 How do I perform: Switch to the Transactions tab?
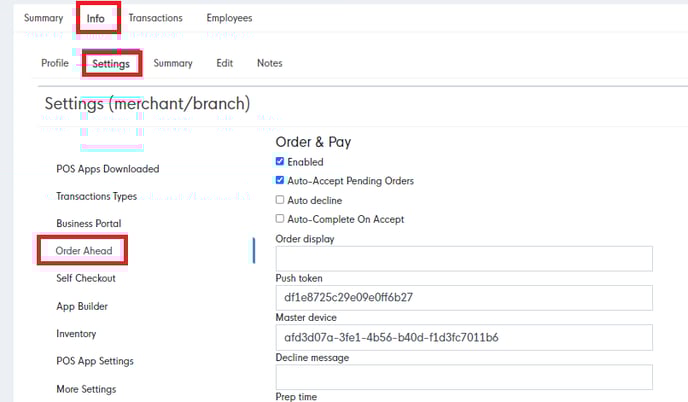(x=155, y=18)
